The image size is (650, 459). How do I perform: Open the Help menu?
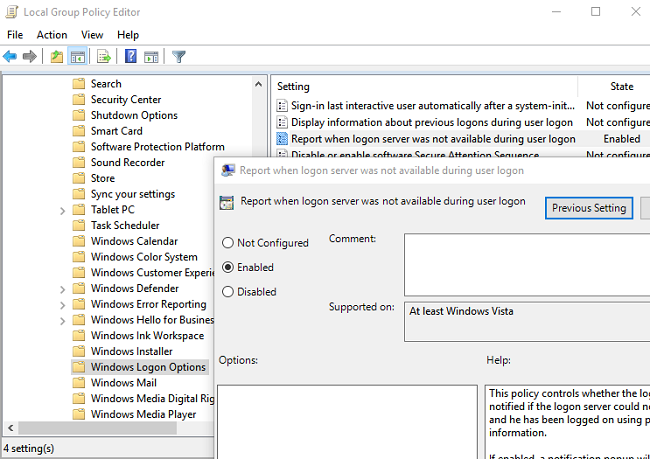point(128,35)
